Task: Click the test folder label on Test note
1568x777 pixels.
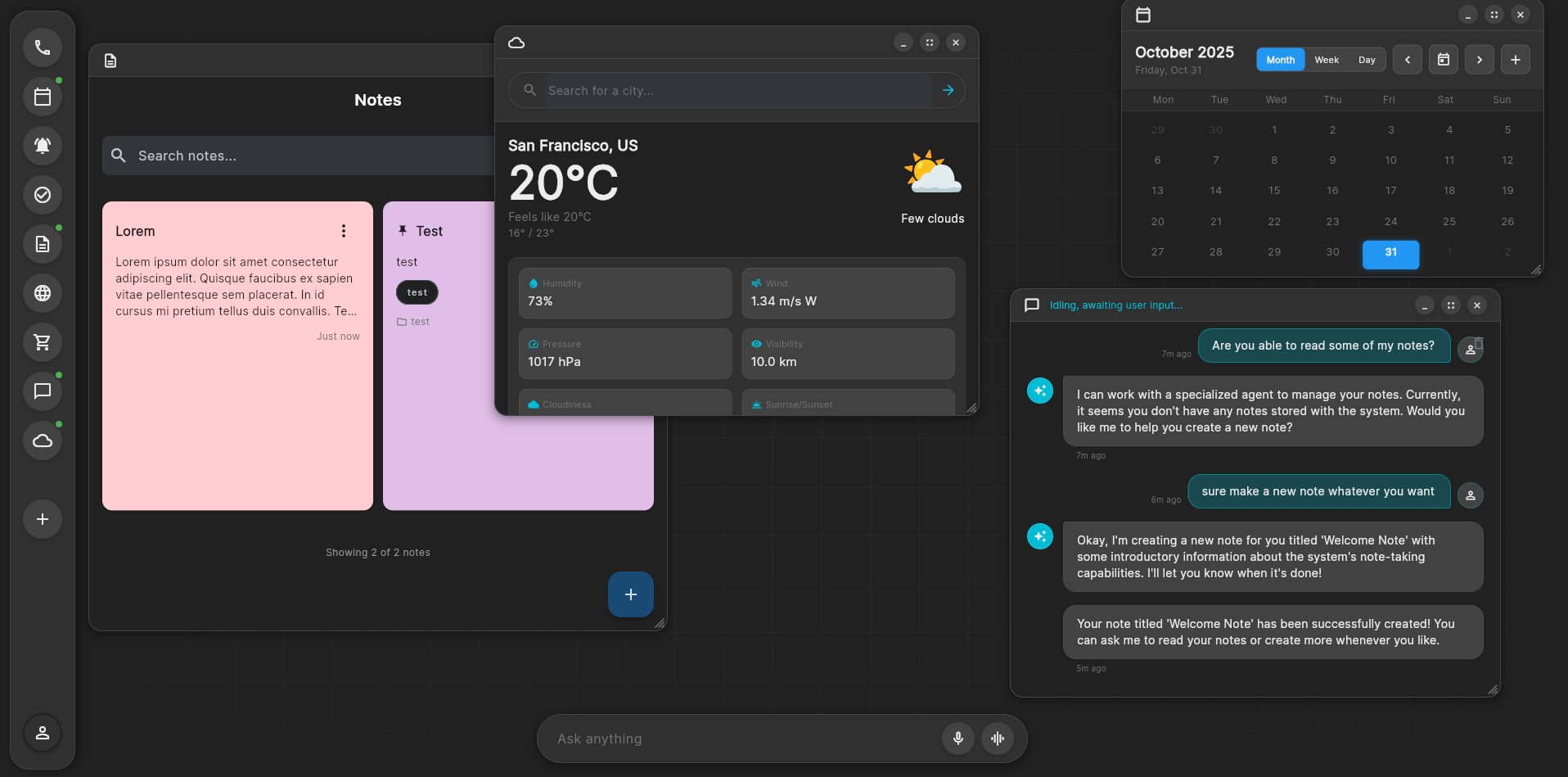Action: pos(413,322)
